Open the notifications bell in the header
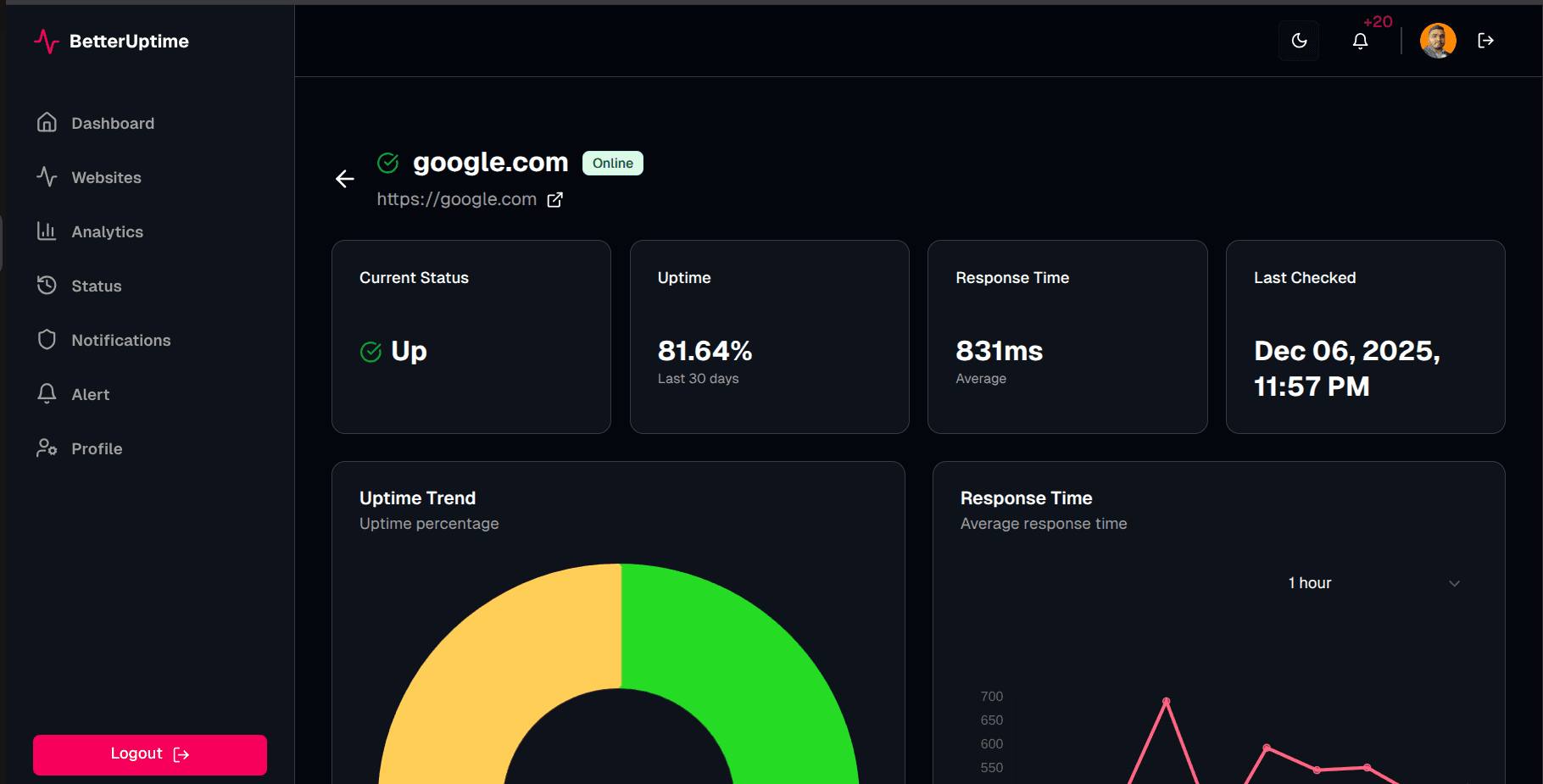This screenshot has width=1543, height=784. [1360, 40]
